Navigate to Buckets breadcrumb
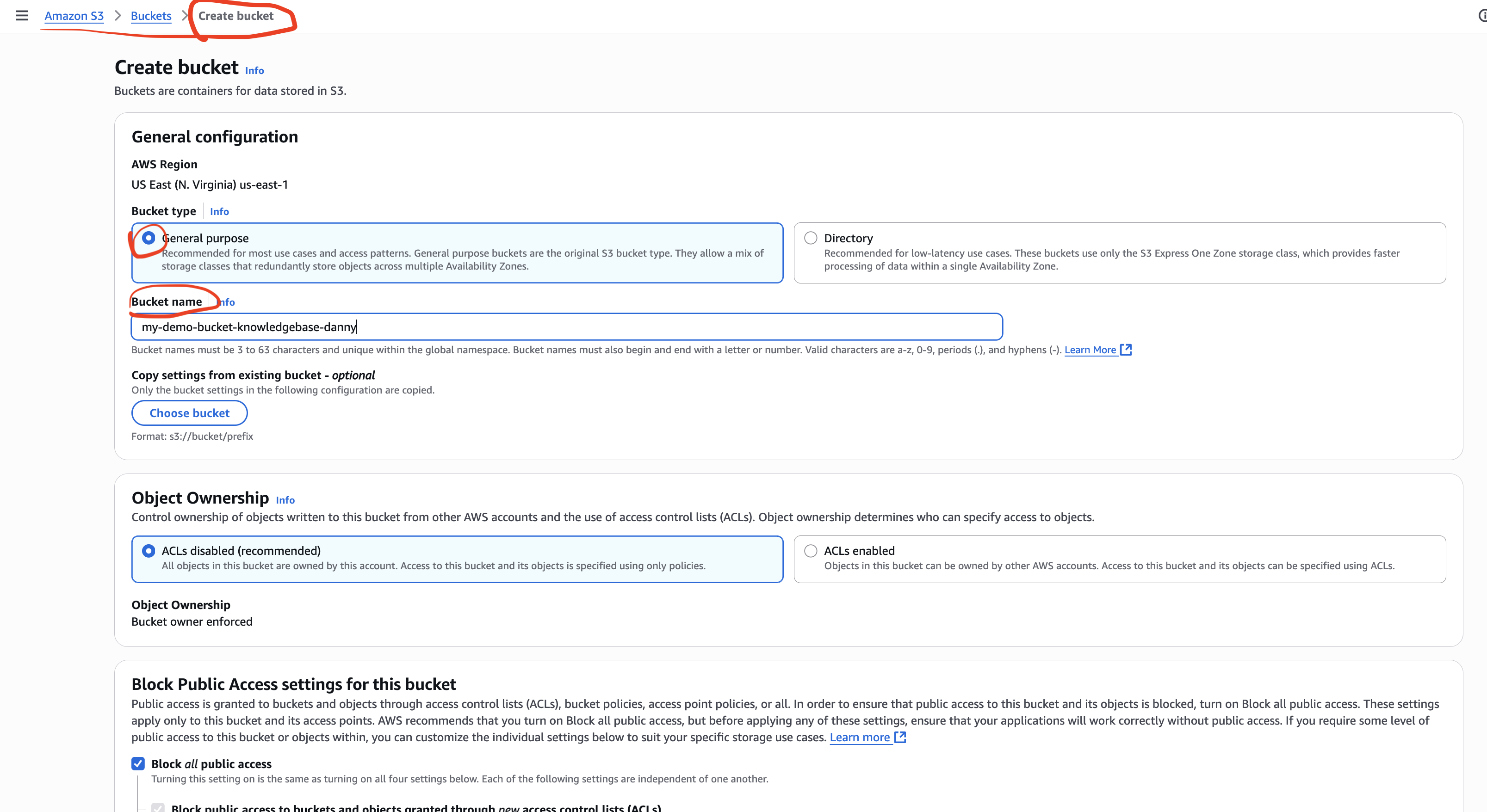The height and width of the screenshot is (812, 1487). tap(151, 16)
